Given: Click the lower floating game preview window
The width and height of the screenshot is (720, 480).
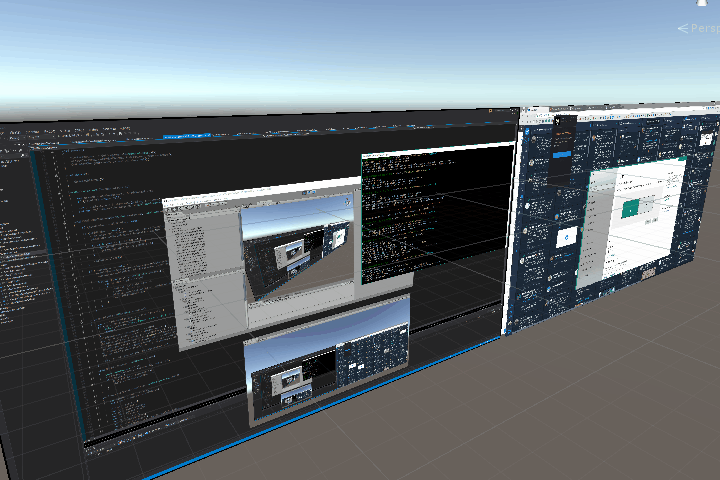Looking at the screenshot, I should tap(327, 365).
